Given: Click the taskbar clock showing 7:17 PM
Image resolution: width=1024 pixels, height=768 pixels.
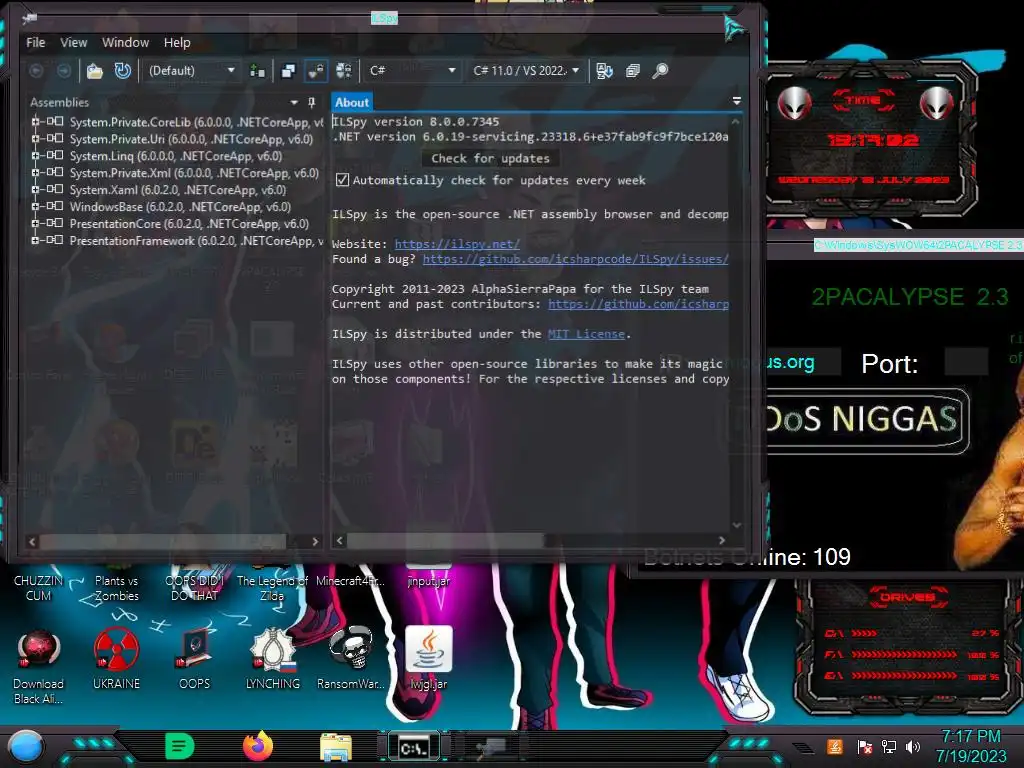Looking at the screenshot, I should pyautogui.click(x=971, y=746).
